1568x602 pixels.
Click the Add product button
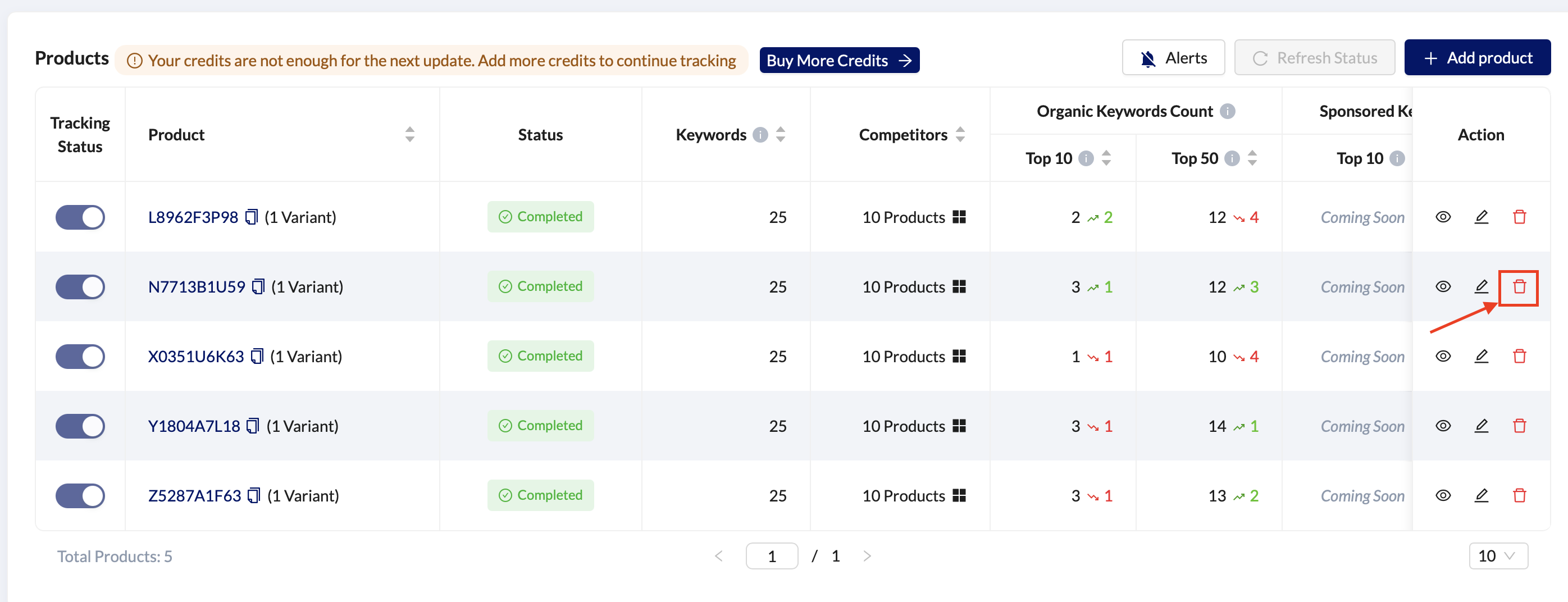1476,58
